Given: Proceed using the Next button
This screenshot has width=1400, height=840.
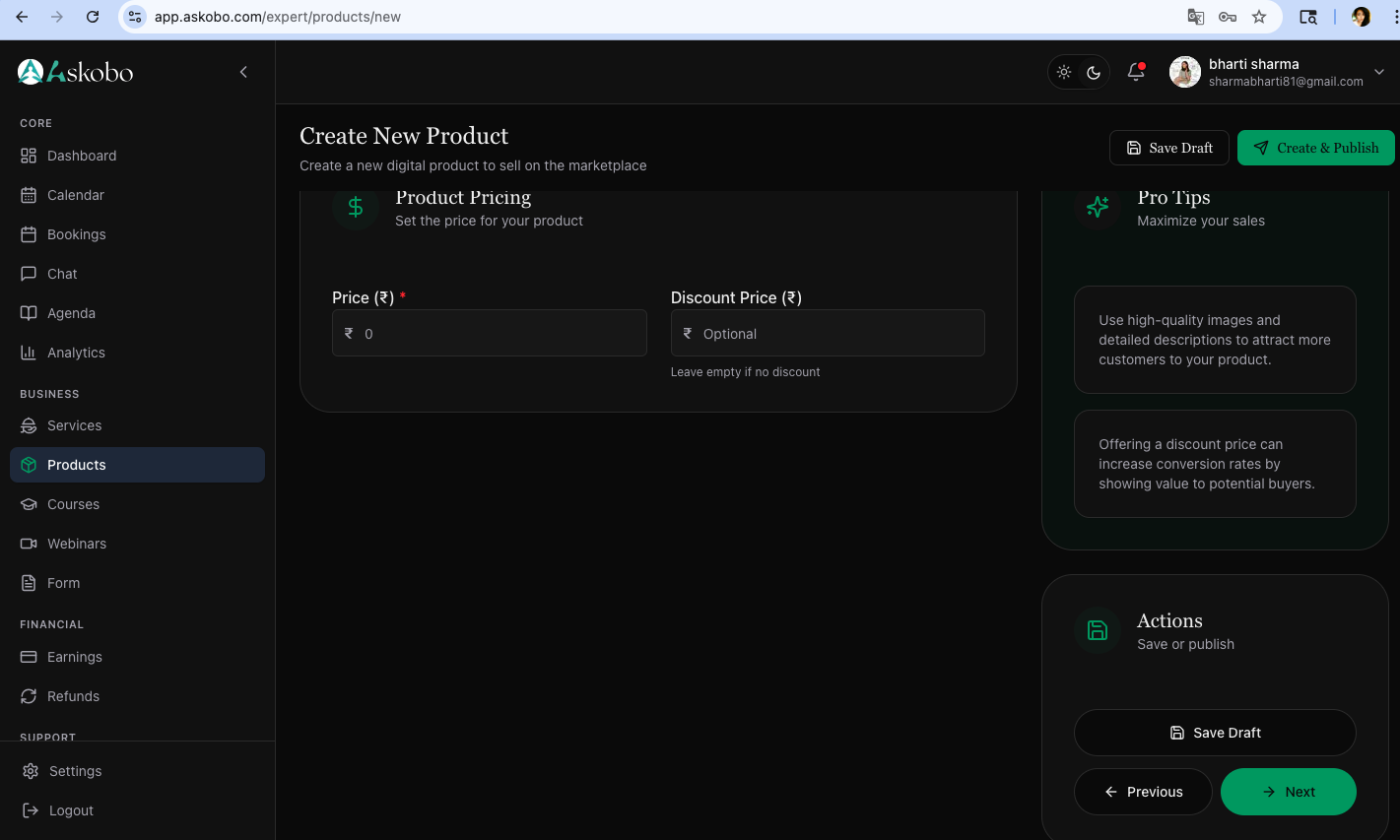Looking at the screenshot, I should click(1288, 792).
